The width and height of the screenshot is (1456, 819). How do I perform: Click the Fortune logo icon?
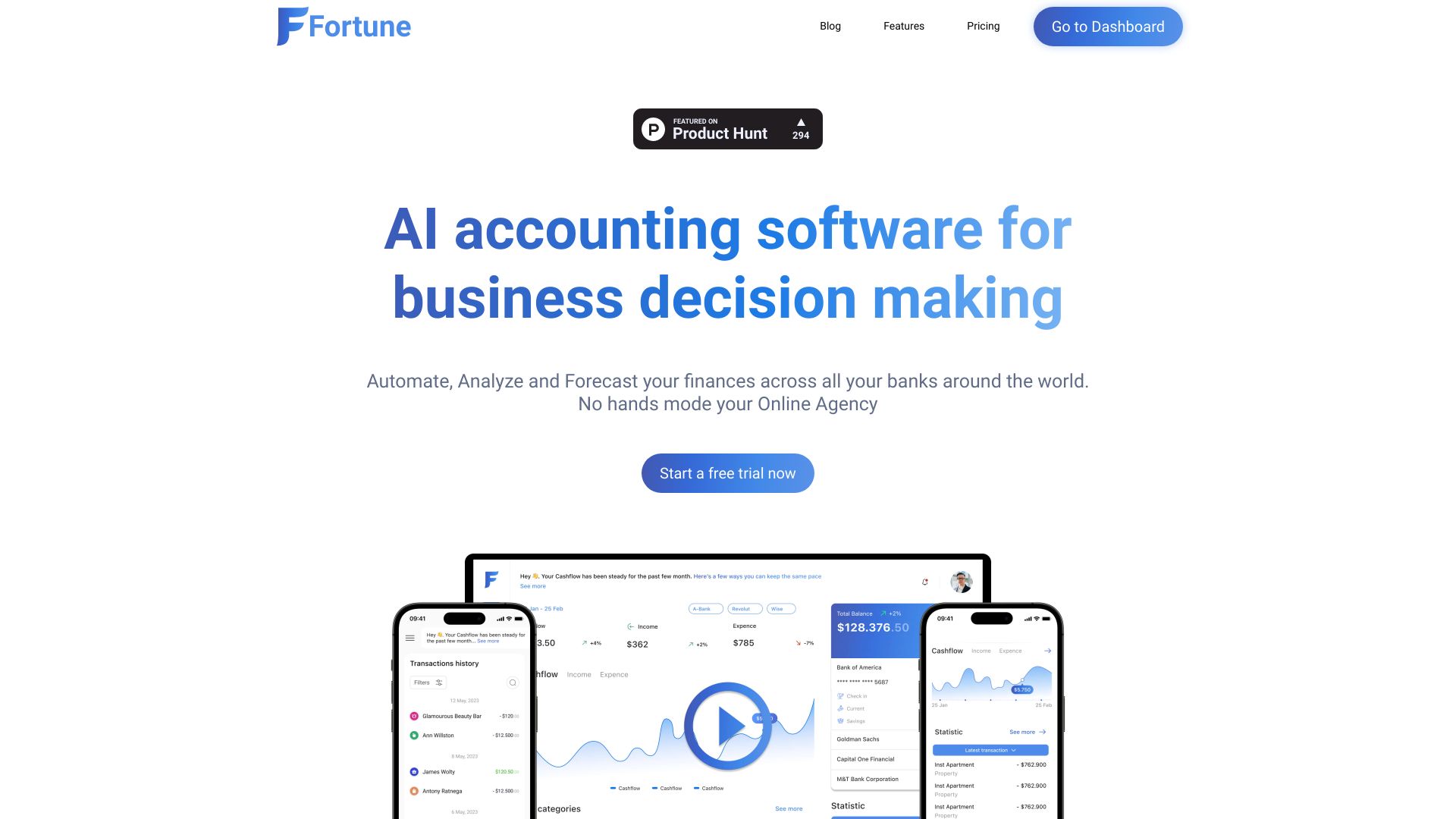click(x=286, y=26)
